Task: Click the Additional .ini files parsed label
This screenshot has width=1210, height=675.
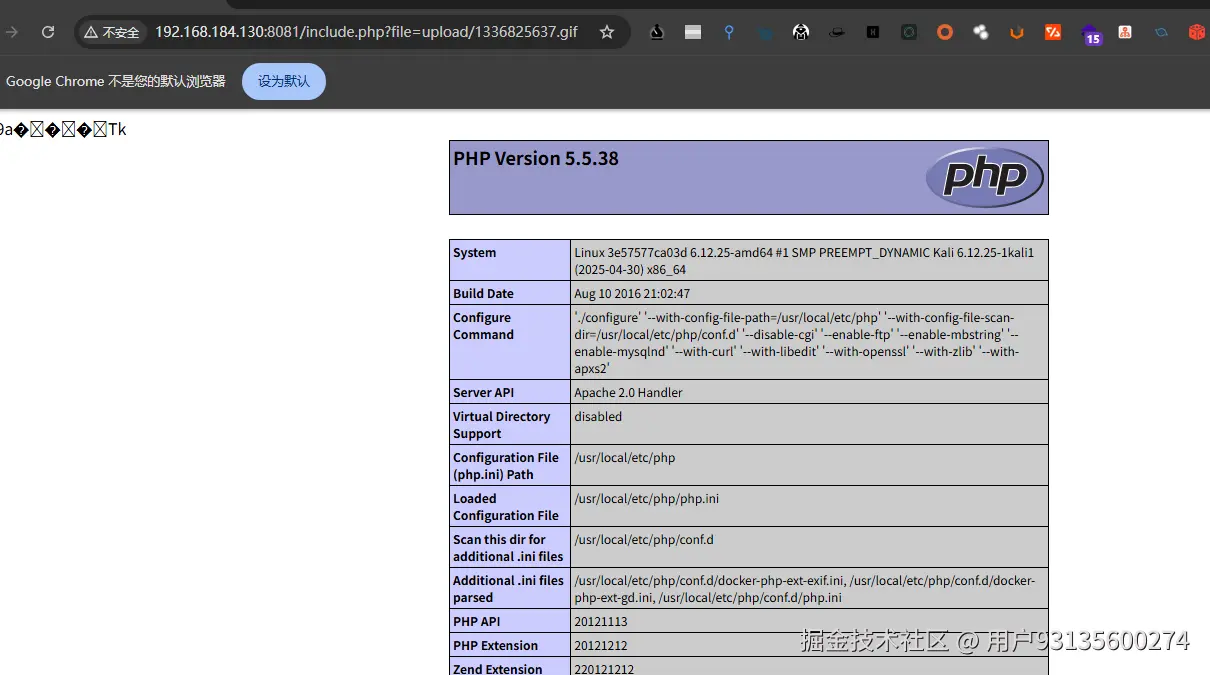Action: click(508, 589)
